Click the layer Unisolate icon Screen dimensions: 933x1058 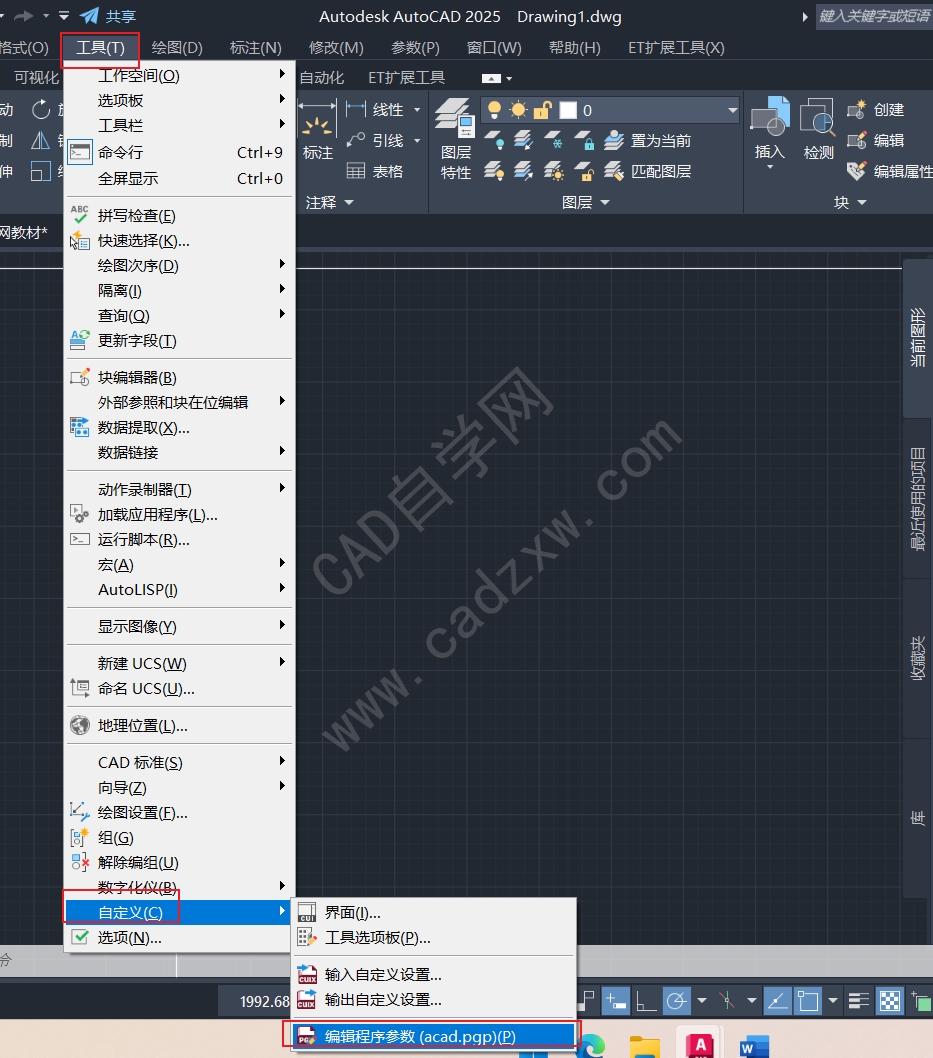[524, 171]
